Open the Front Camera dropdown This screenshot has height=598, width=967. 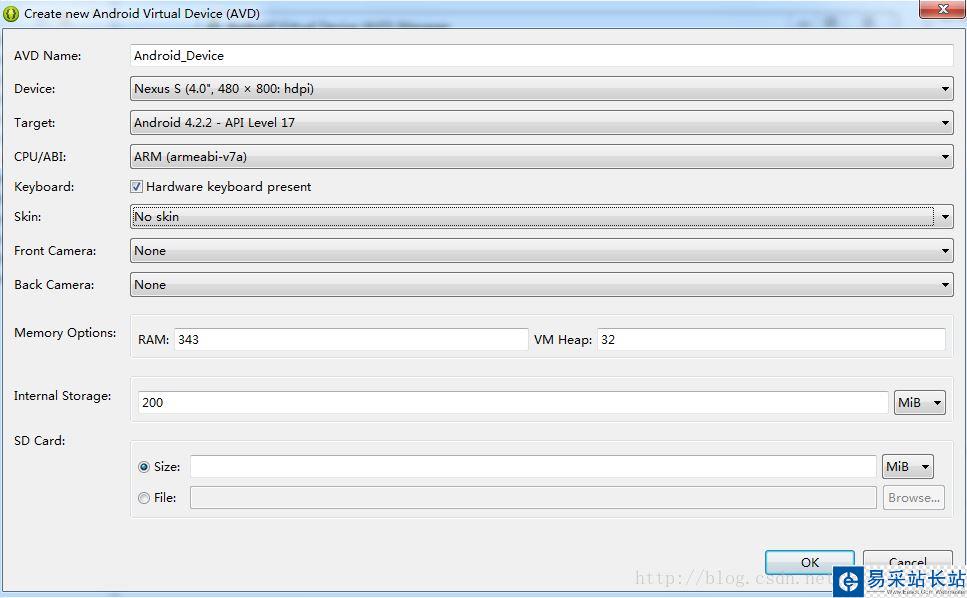[541, 251]
